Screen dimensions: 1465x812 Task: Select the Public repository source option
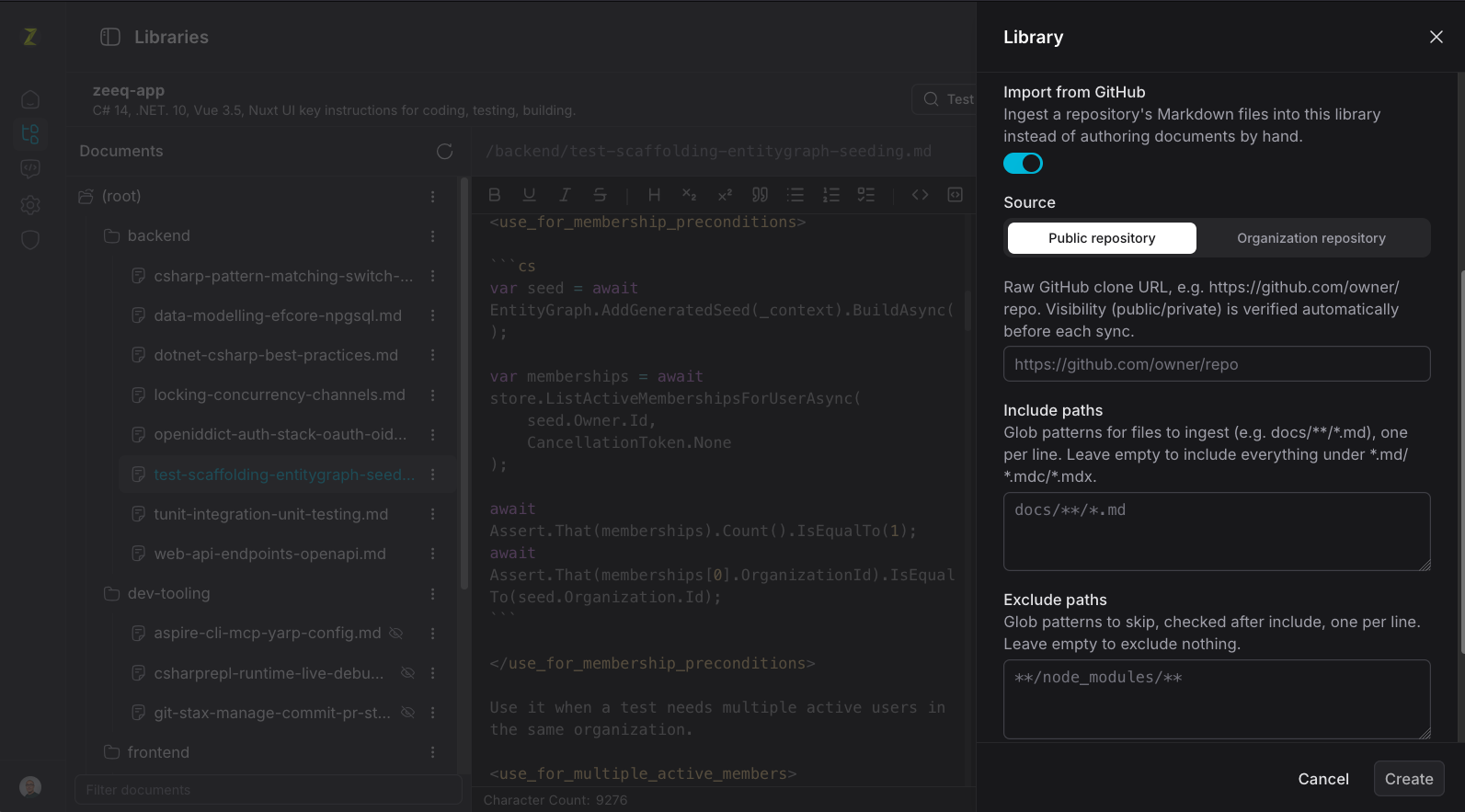pyautogui.click(x=1102, y=238)
